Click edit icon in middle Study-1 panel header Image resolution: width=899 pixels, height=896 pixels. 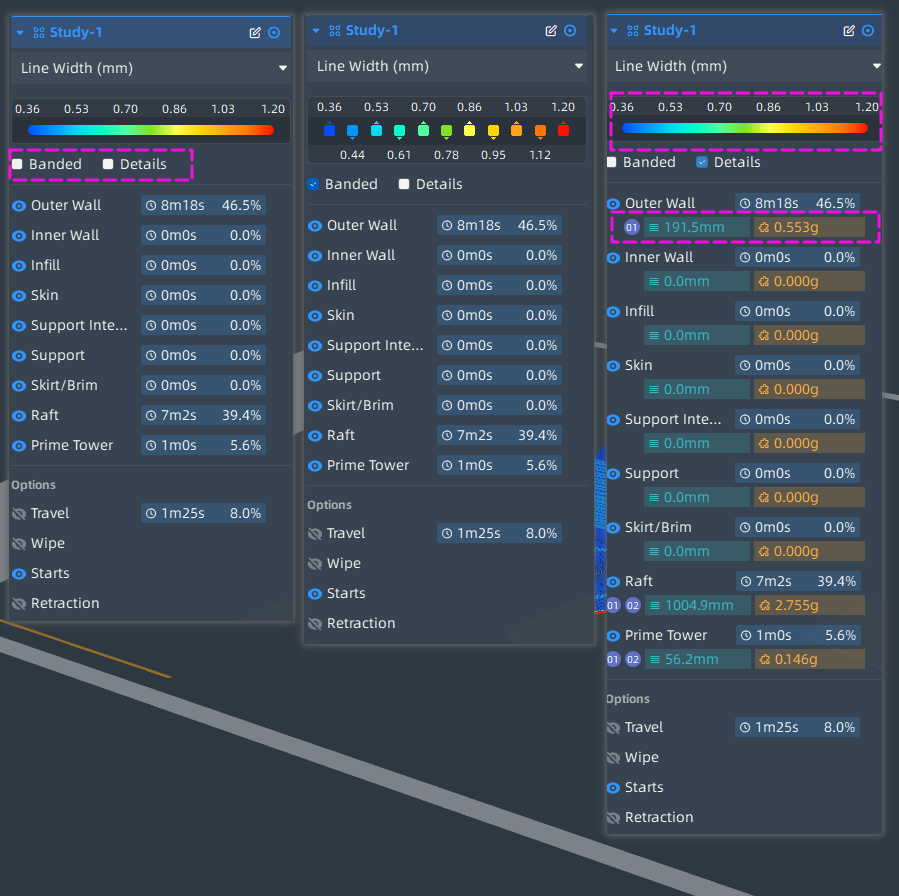(551, 31)
